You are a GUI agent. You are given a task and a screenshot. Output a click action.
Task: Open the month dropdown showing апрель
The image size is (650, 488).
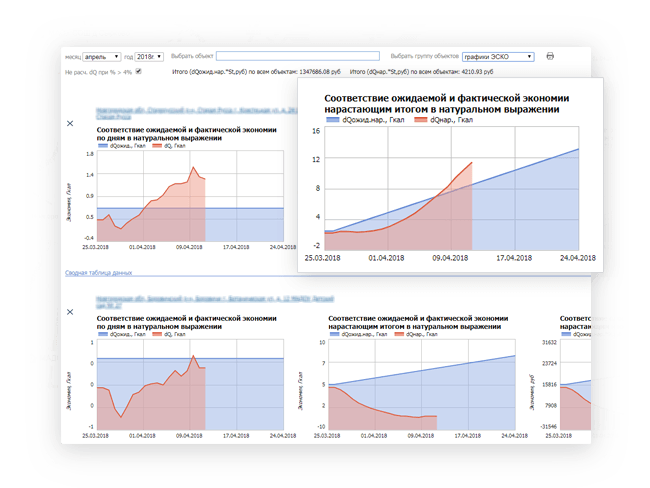tap(102, 56)
